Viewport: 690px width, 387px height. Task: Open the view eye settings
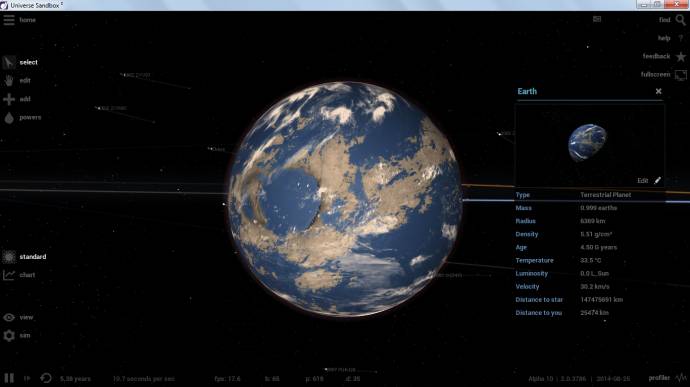point(9,317)
